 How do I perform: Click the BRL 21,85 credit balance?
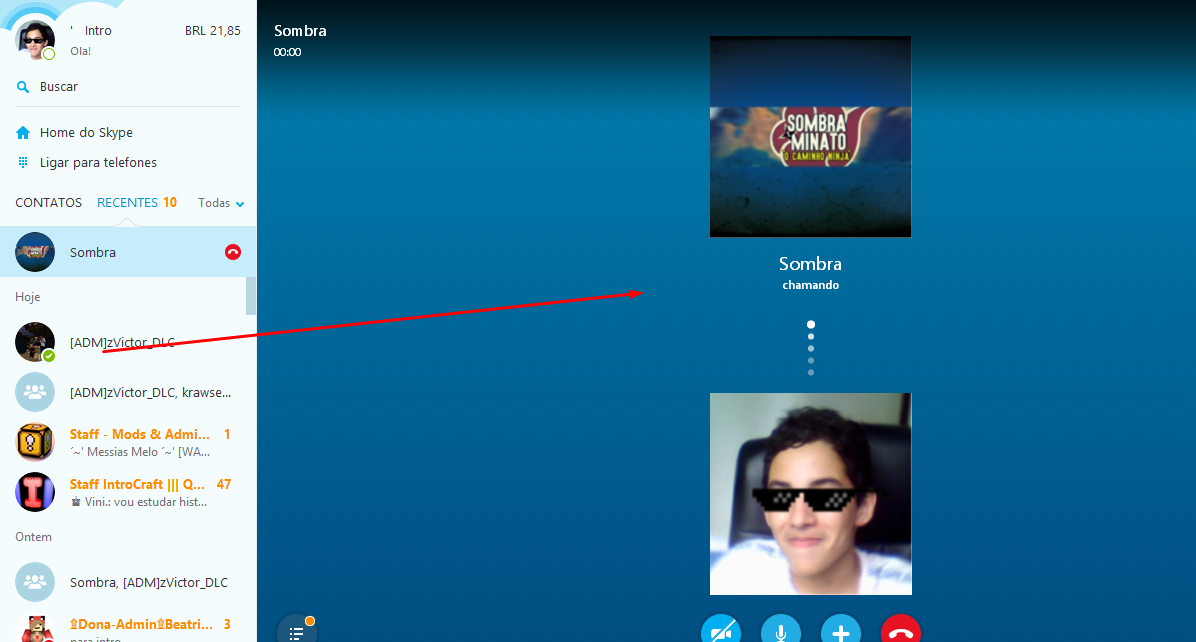[213, 30]
